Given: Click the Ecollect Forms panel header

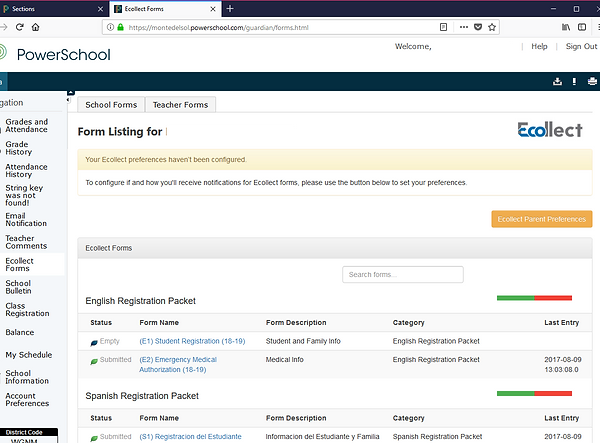Looking at the screenshot, I should click(335, 248).
